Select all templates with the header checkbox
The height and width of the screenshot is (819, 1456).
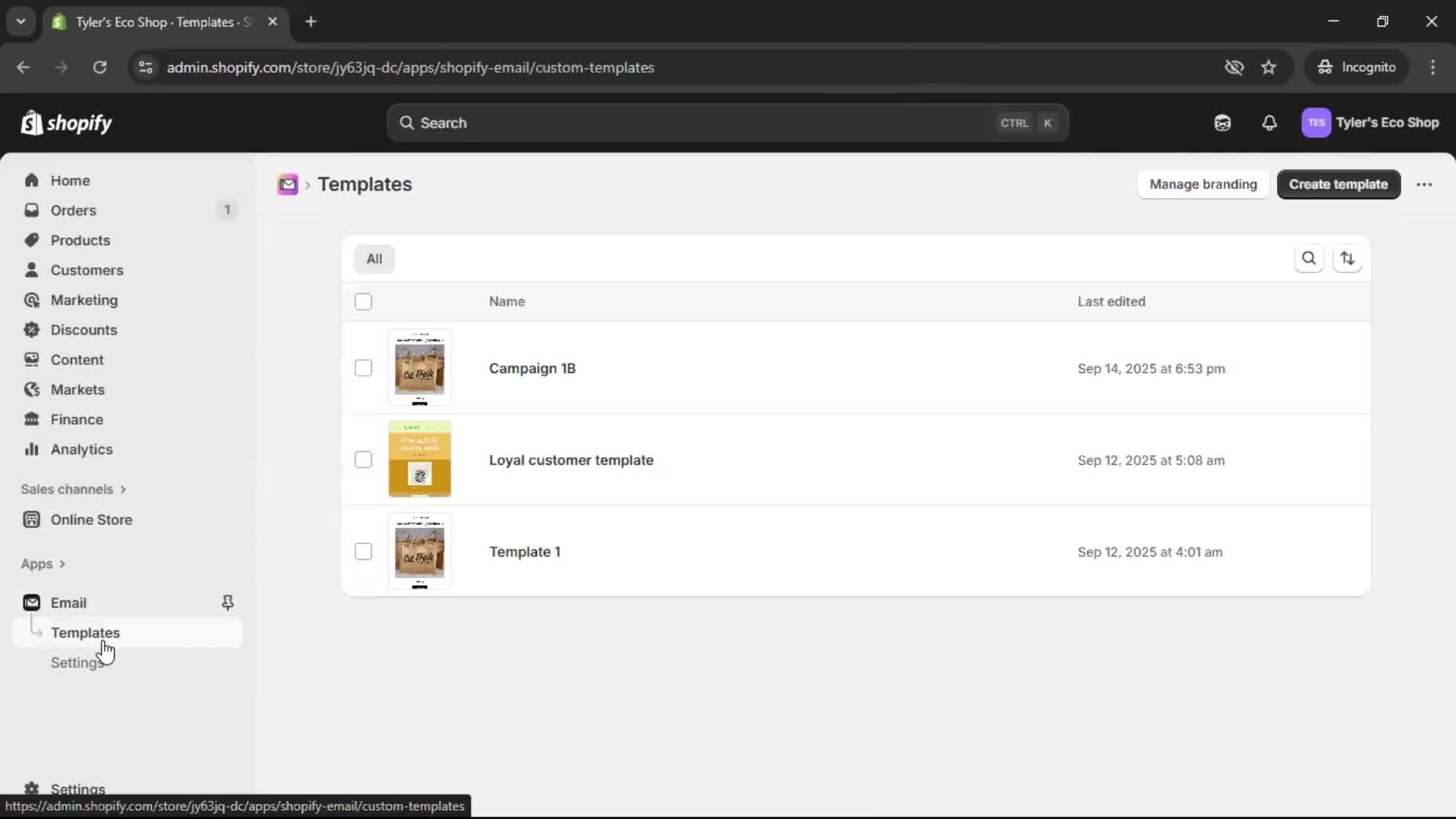click(363, 301)
